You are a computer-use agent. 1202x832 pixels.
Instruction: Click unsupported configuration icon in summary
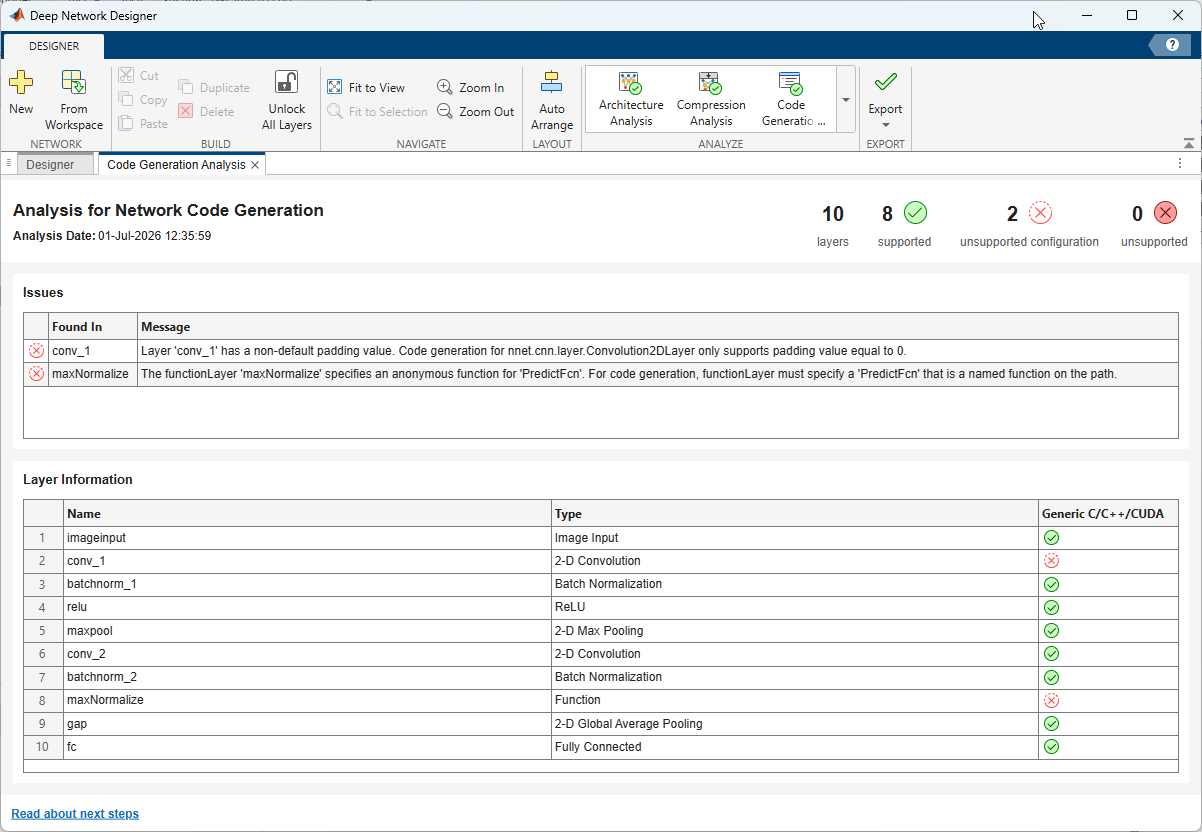1041,212
